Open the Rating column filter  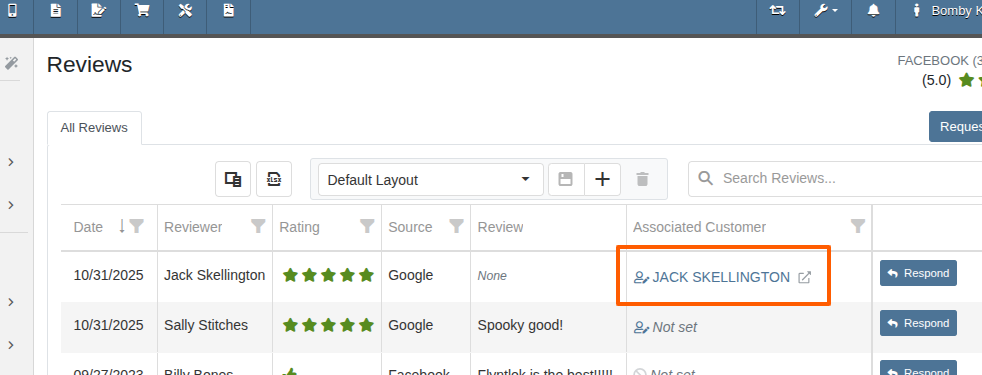[367, 226]
